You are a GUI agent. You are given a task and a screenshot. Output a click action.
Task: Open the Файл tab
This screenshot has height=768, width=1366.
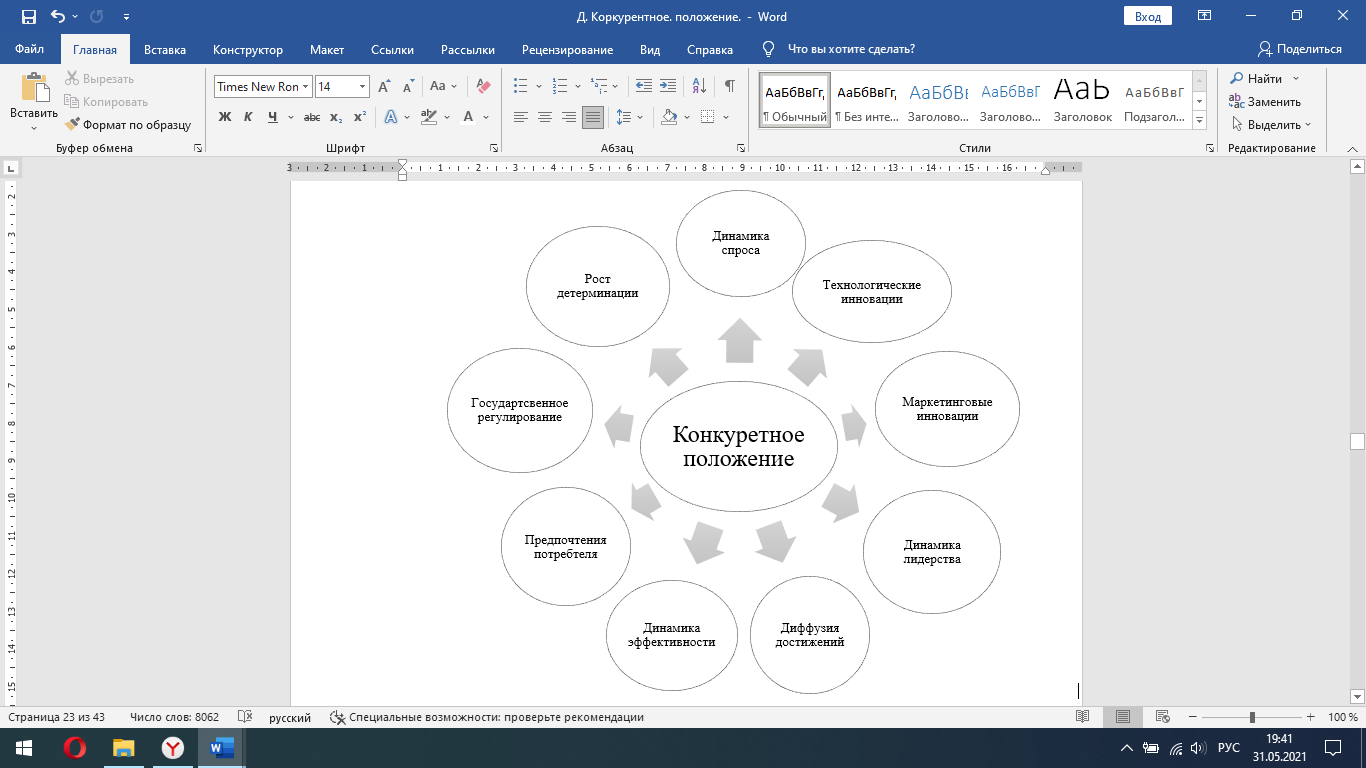pos(30,49)
